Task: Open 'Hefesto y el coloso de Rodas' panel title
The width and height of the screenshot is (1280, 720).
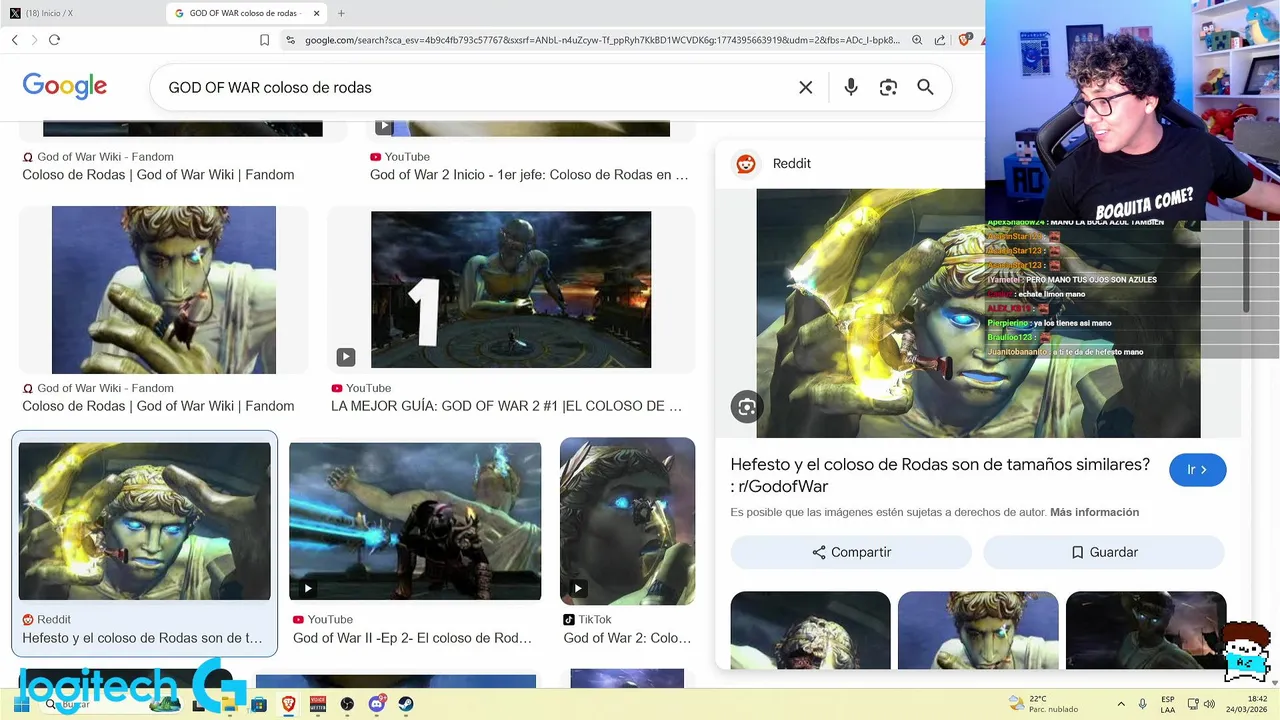Action: 940,476
